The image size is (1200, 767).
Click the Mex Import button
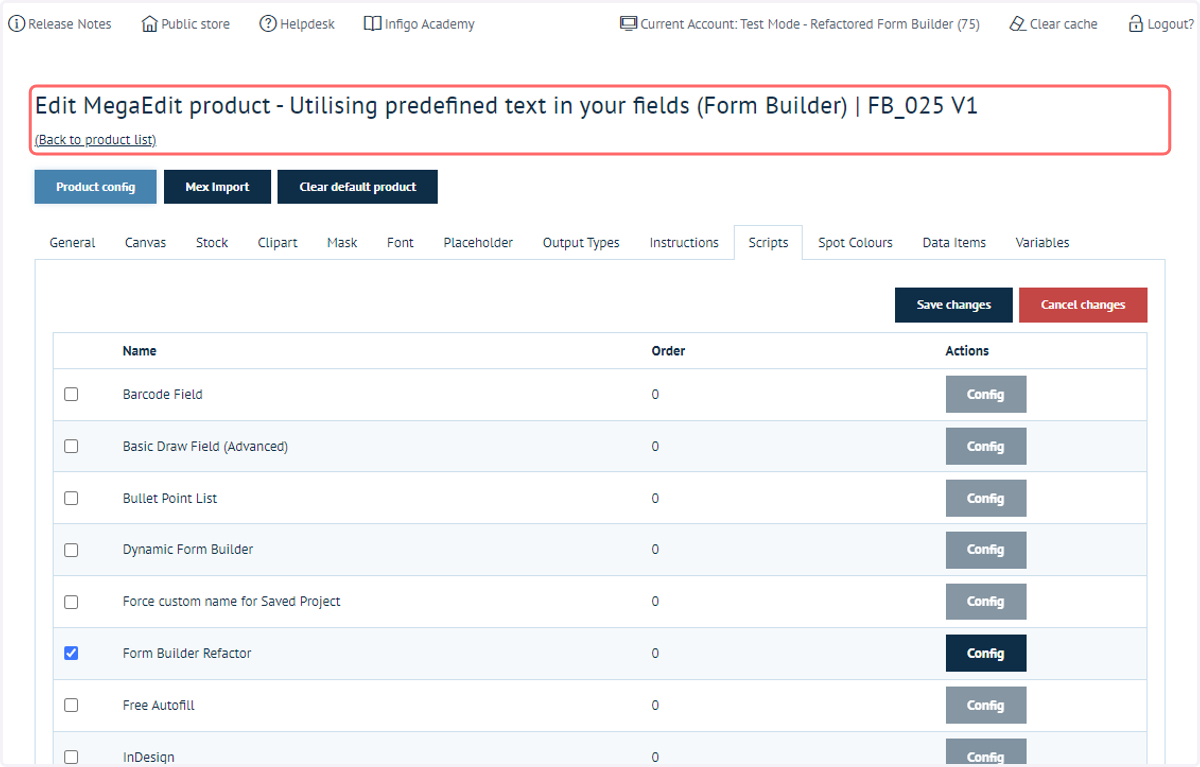click(x=217, y=187)
